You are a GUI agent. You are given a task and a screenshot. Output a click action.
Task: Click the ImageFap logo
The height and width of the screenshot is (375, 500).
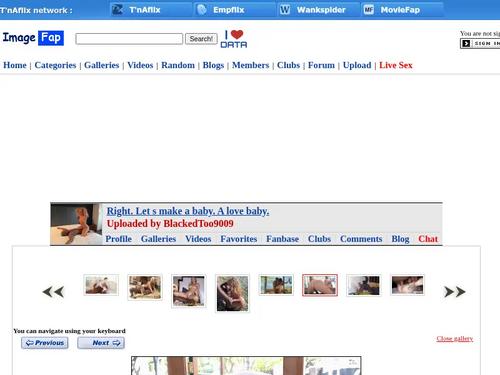(33, 38)
